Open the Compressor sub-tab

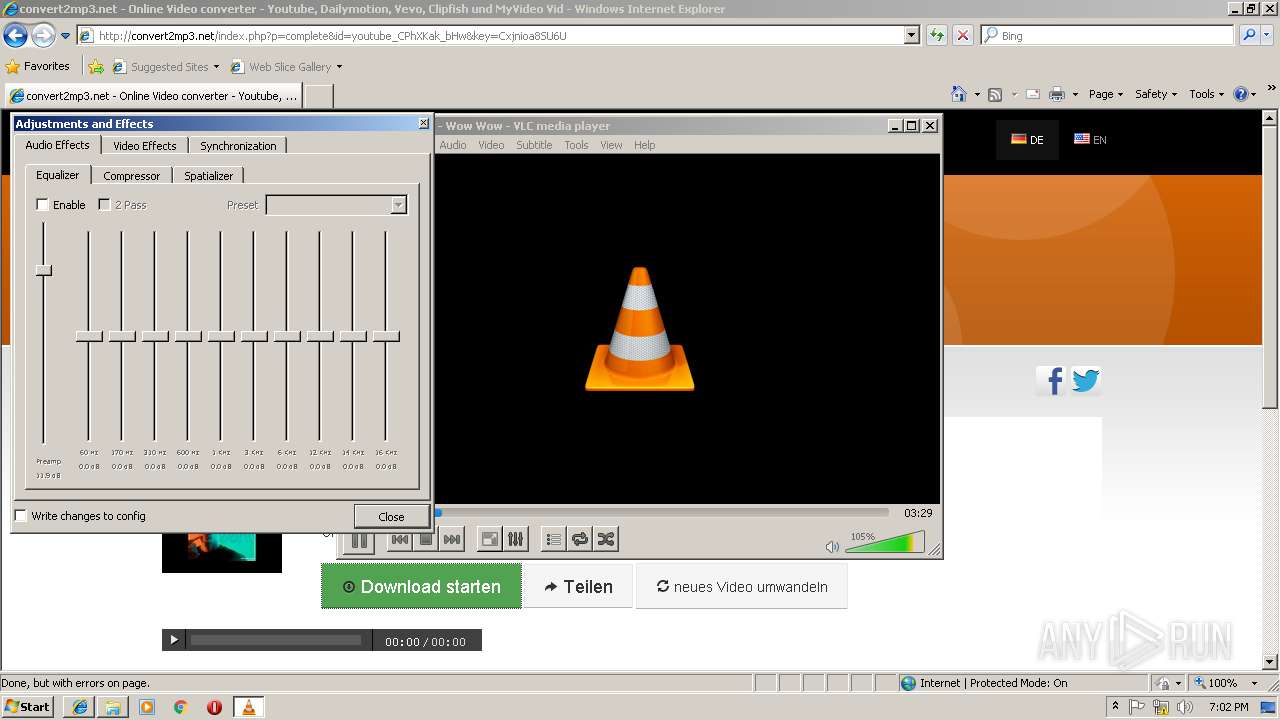(x=132, y=176)
